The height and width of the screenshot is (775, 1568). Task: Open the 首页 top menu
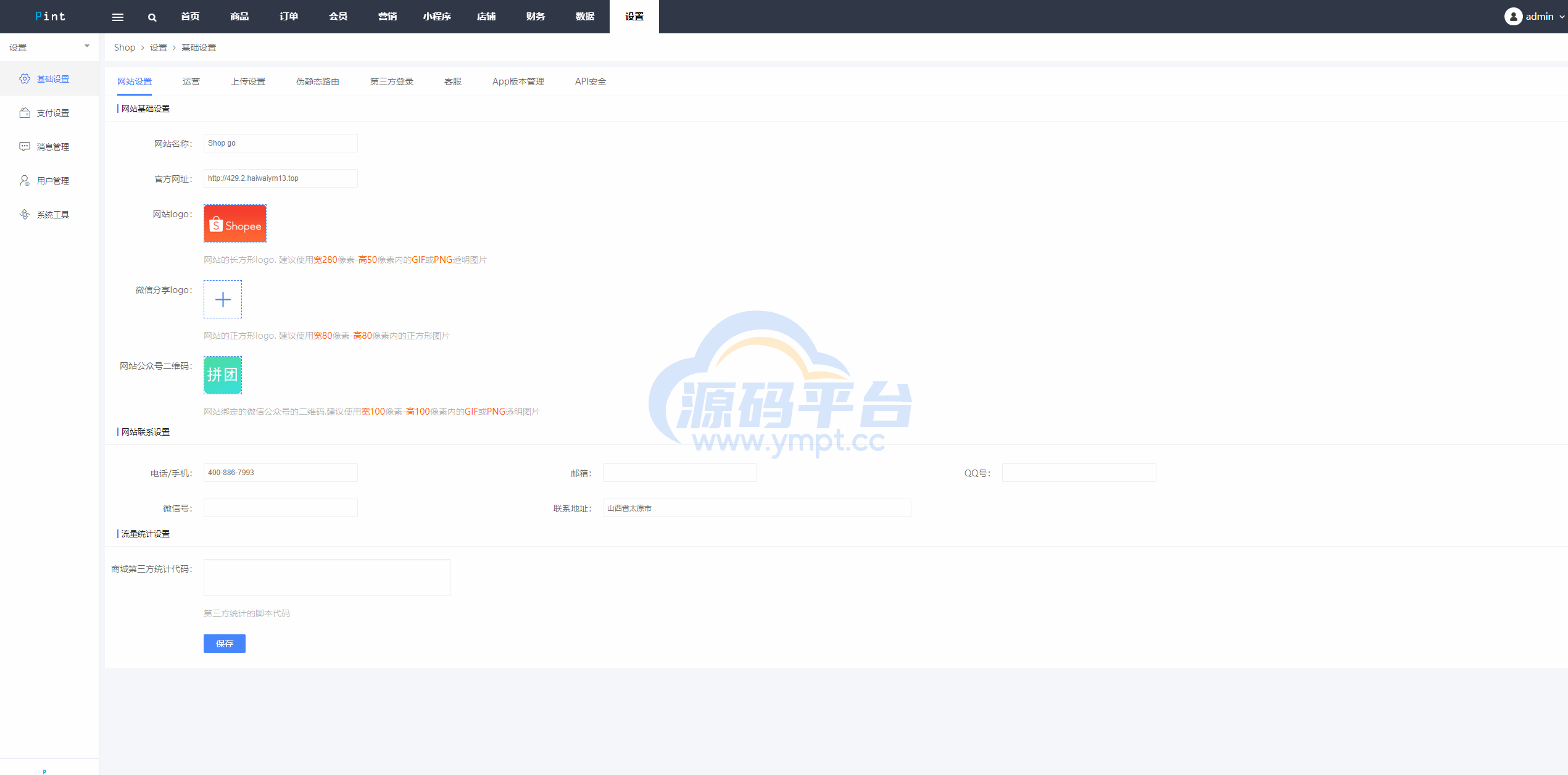pos(190,17)
